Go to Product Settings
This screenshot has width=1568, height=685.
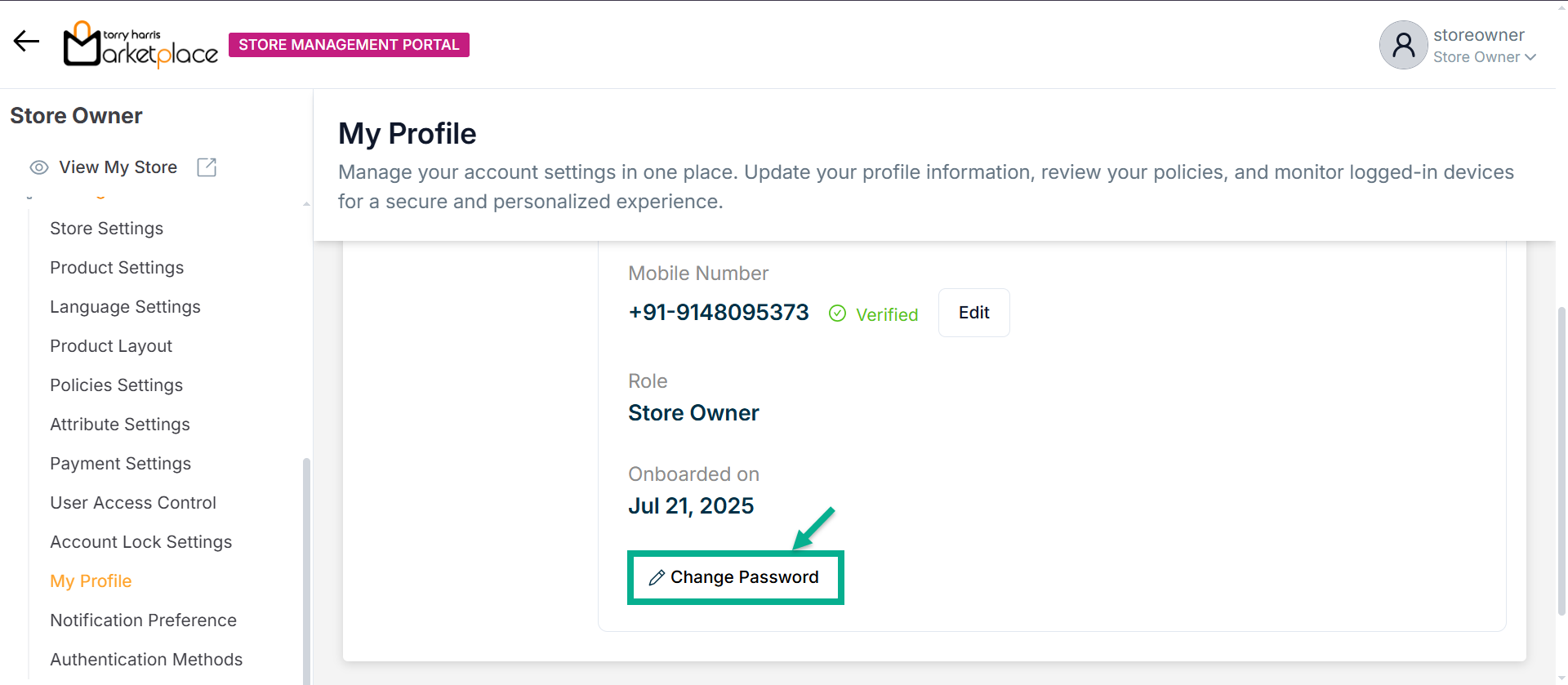117,268
